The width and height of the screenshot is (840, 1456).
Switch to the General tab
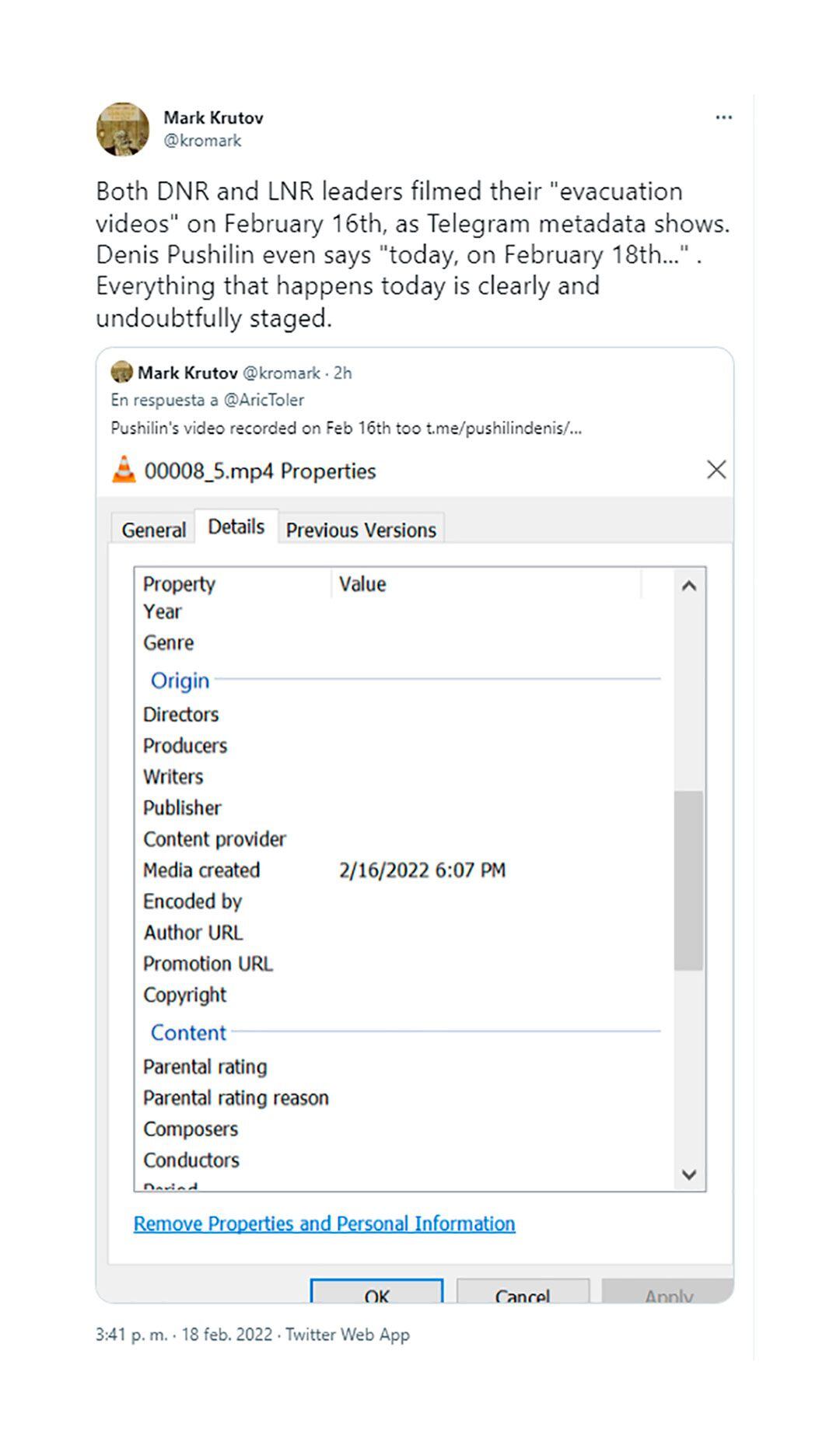coord(153,530)
